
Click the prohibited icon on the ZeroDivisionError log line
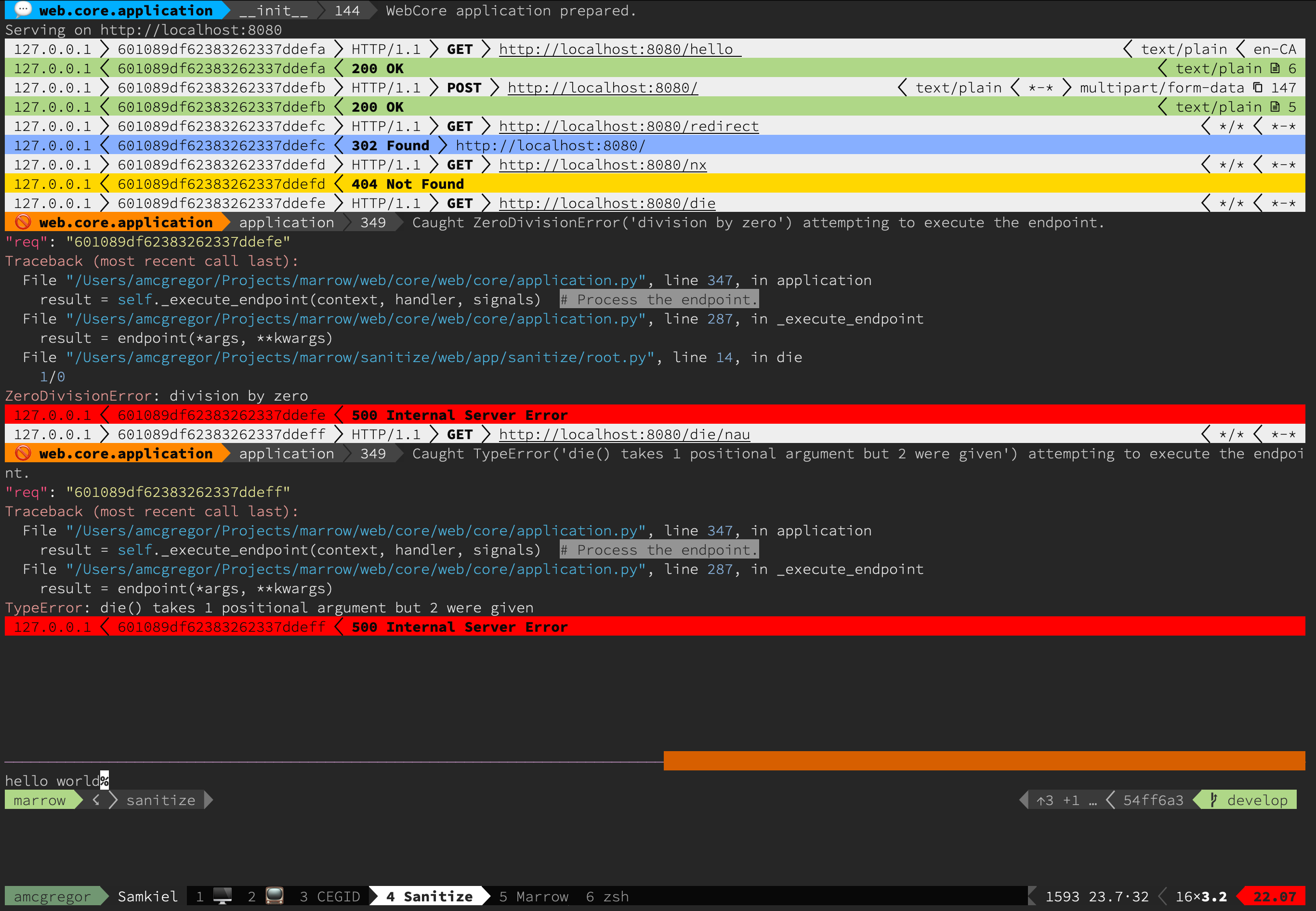point(23,222)
